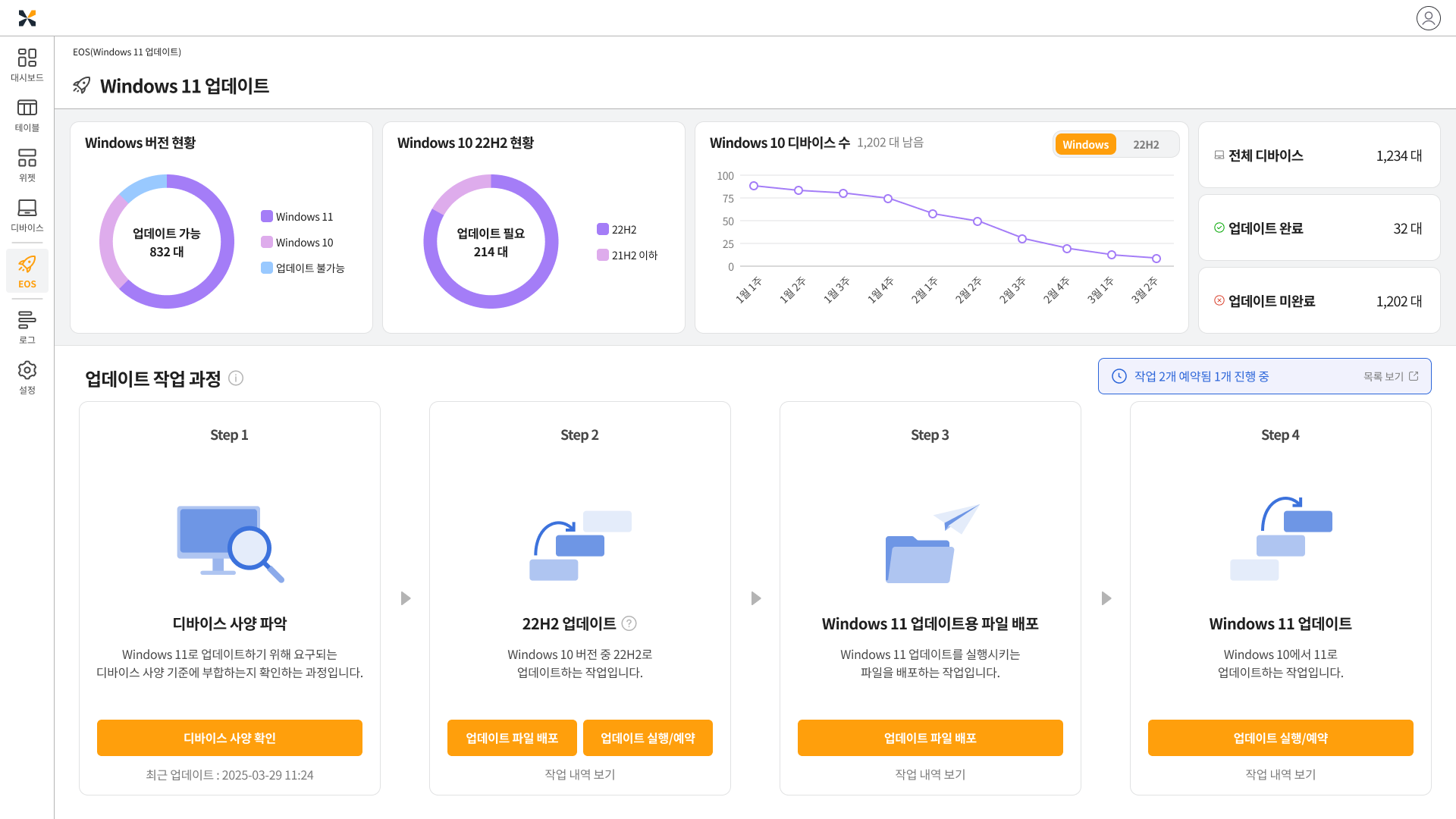This screenshot has width=1456, height=819.
Task: Click the 업데이트 미완료 1,202 대 card
Action: 1319,300
